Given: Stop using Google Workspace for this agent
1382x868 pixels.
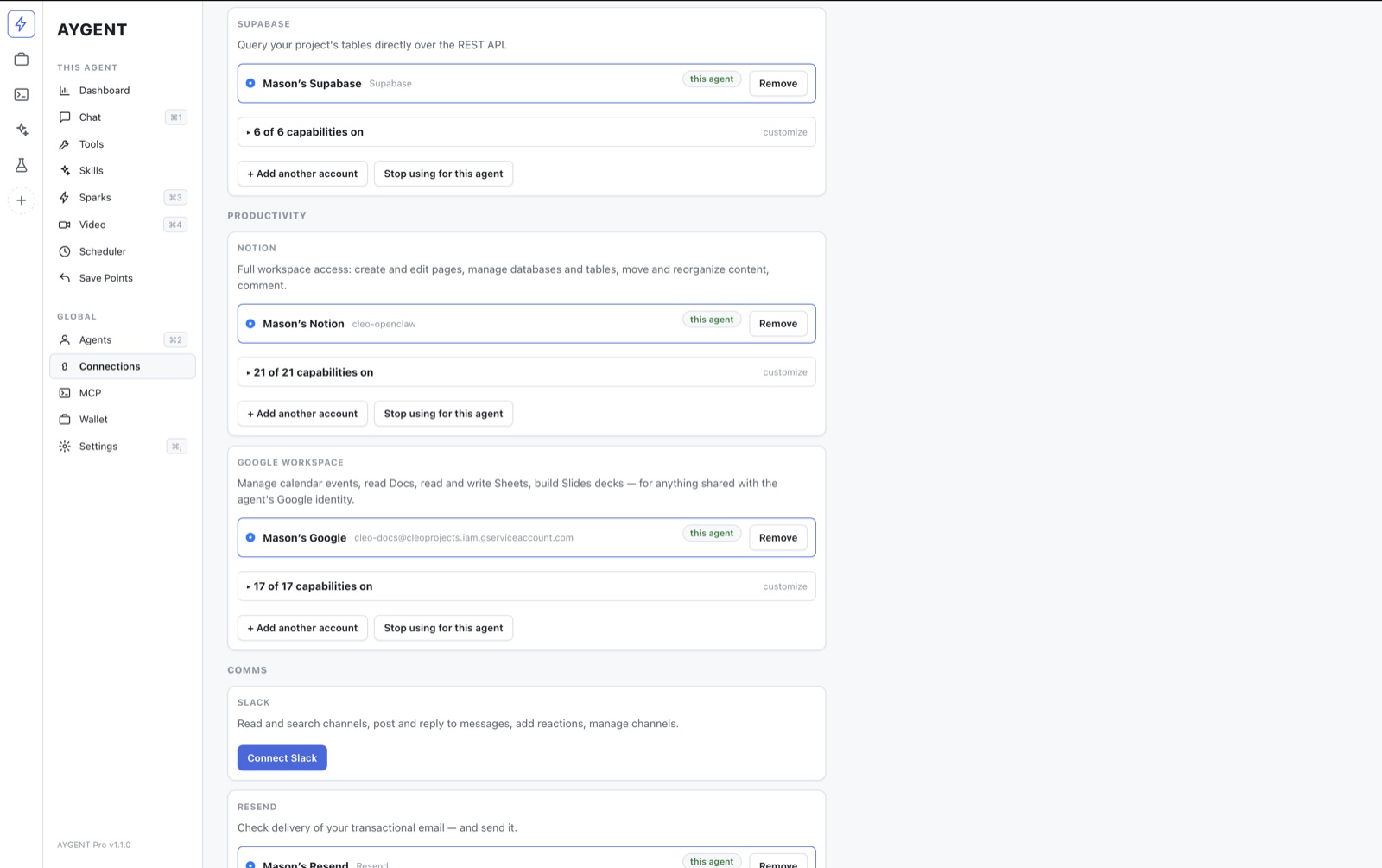Looking at the screenshot, I should 443,628.
